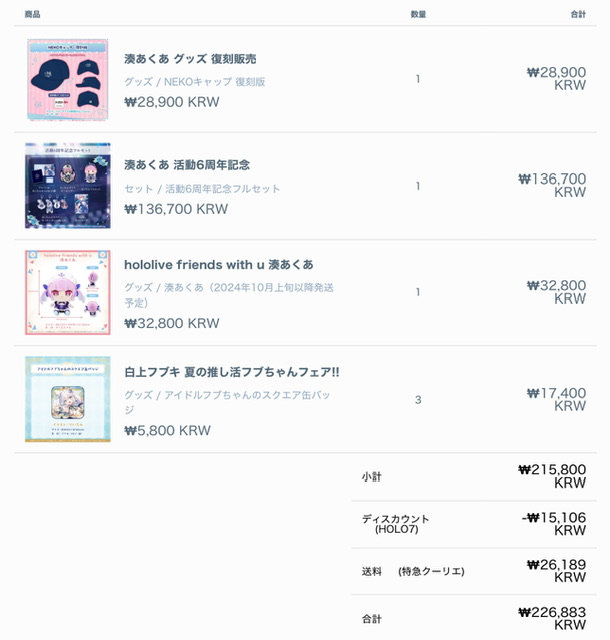
Task: Click the 白上フブキ 夏の推し活フブちゃんフェア!! title
Action: (232, 372)
